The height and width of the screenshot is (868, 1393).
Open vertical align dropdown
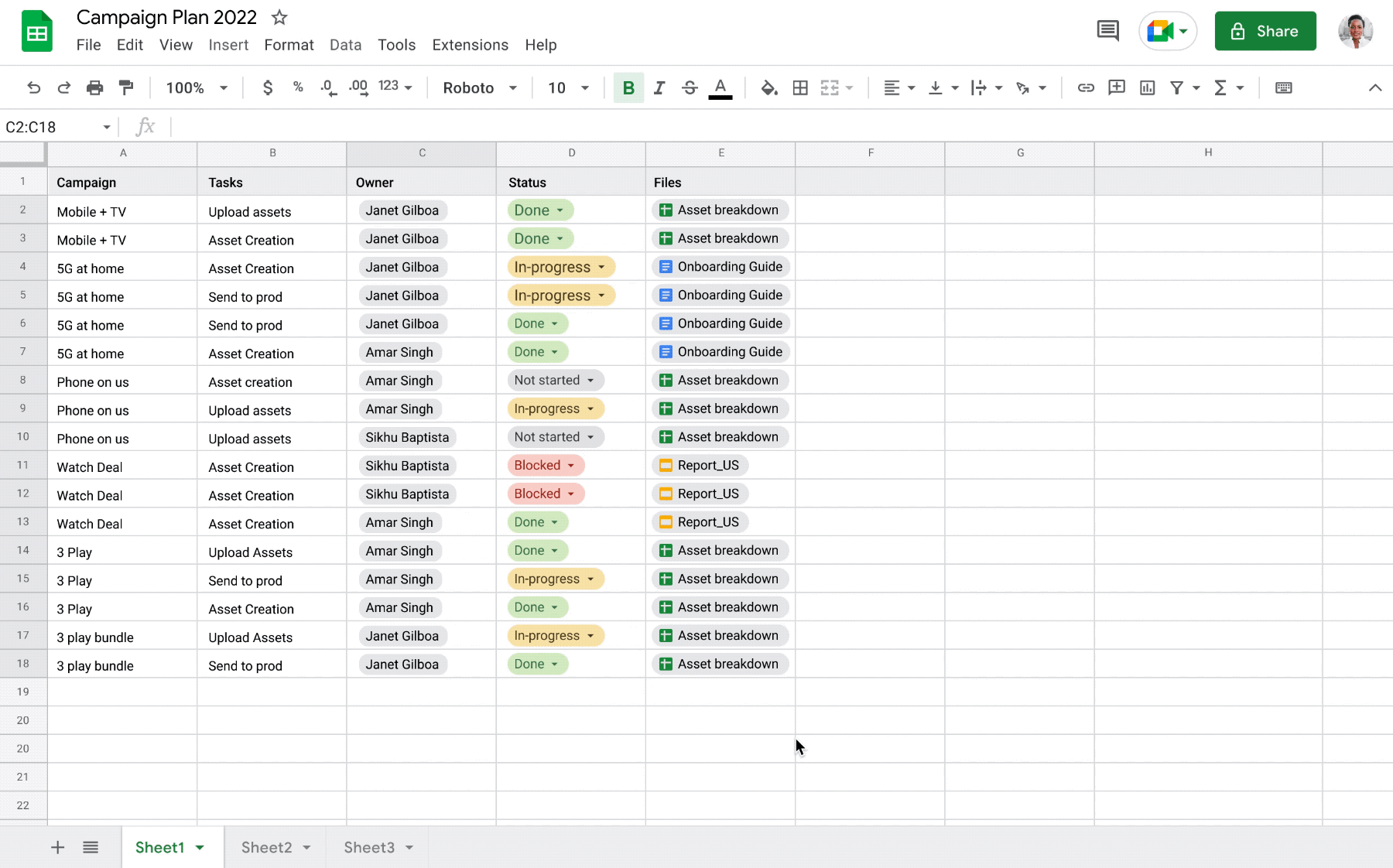point(943,88)
